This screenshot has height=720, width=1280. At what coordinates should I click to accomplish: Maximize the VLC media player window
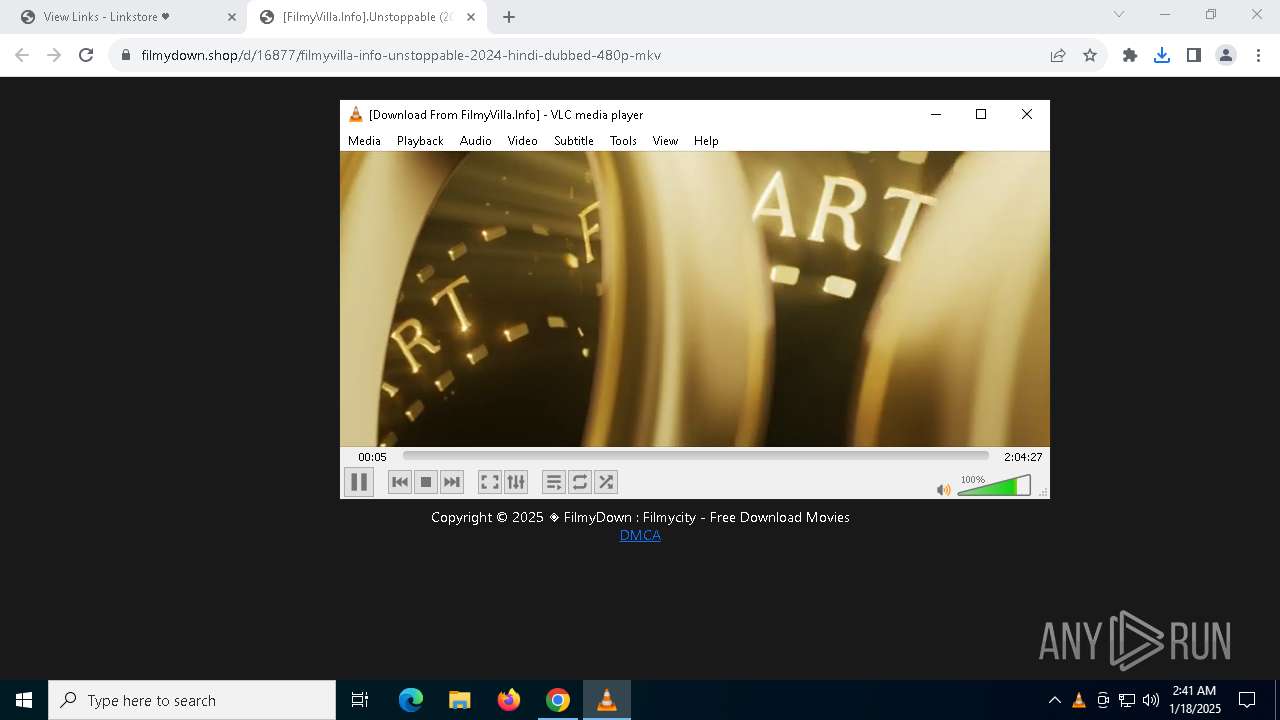coord(981,114)
